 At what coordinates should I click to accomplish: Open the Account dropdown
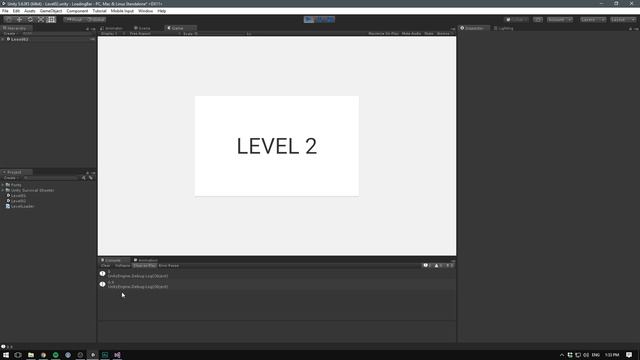pos(560,20)
